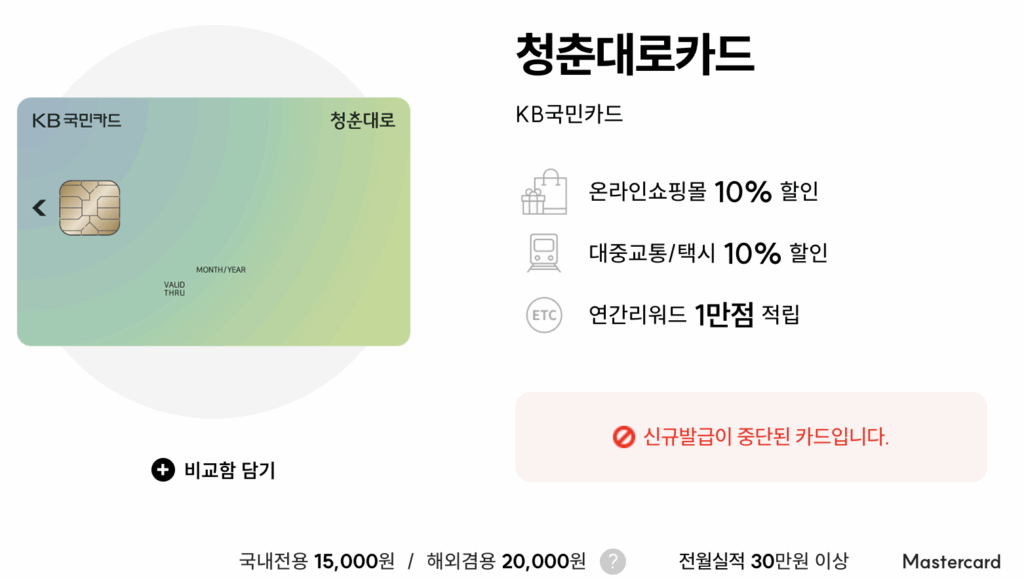Click the 해외겸용 20,000원 annual fee
The width and height of the screenshot is (1024, 580).
(506, 561)
